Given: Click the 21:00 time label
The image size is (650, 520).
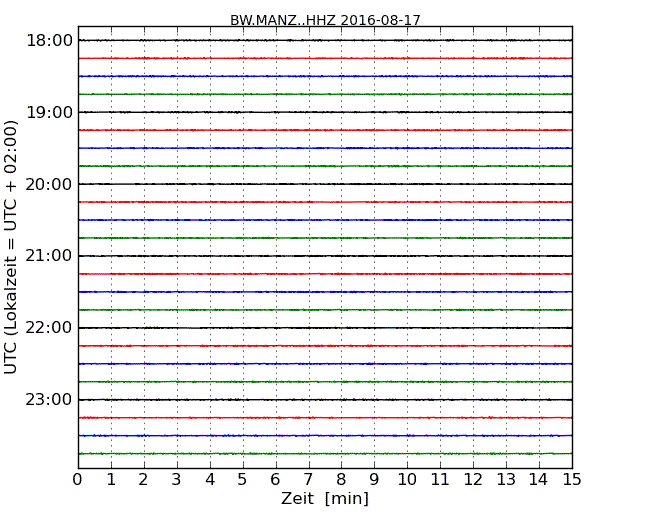Looking at the screenshot, I should click(49, 256).
